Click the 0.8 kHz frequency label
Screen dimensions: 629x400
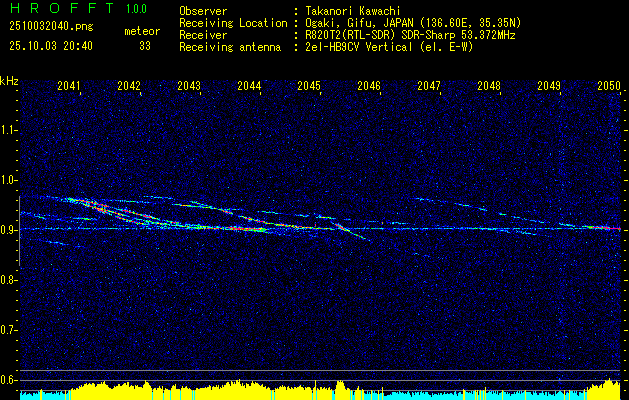[x=8, y=280]
